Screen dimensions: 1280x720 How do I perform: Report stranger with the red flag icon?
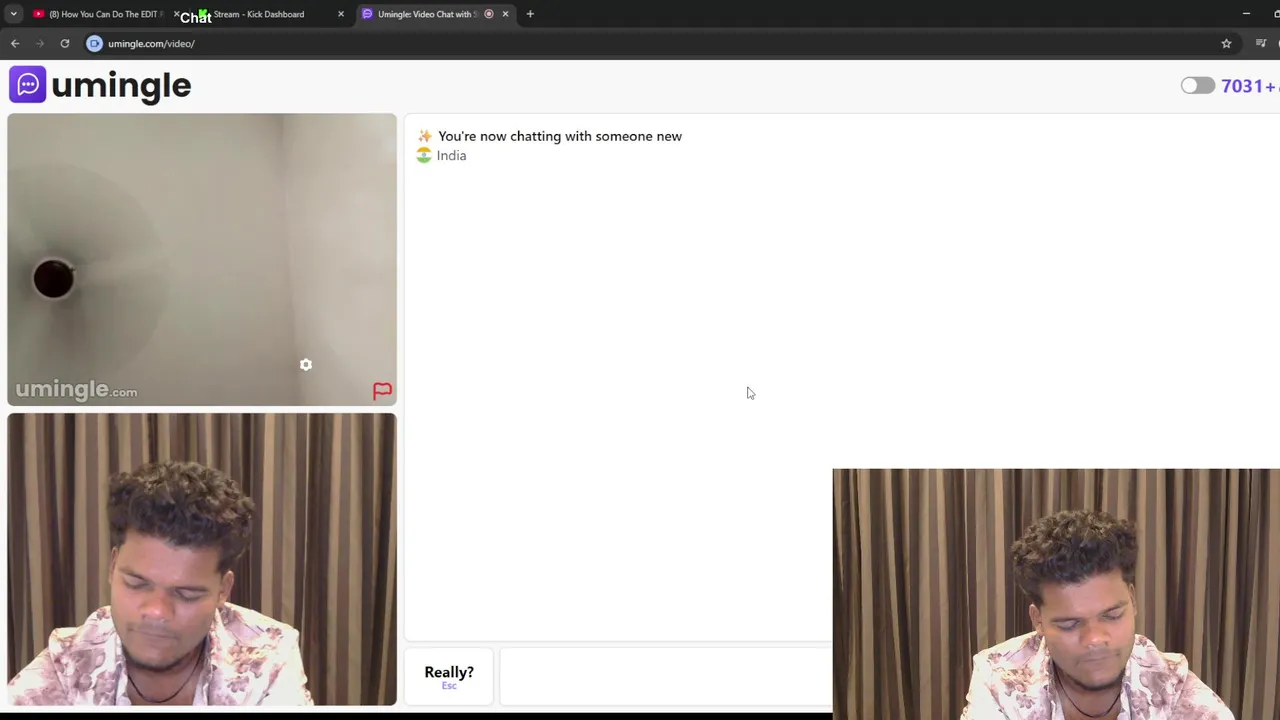(x=382, y=391)
